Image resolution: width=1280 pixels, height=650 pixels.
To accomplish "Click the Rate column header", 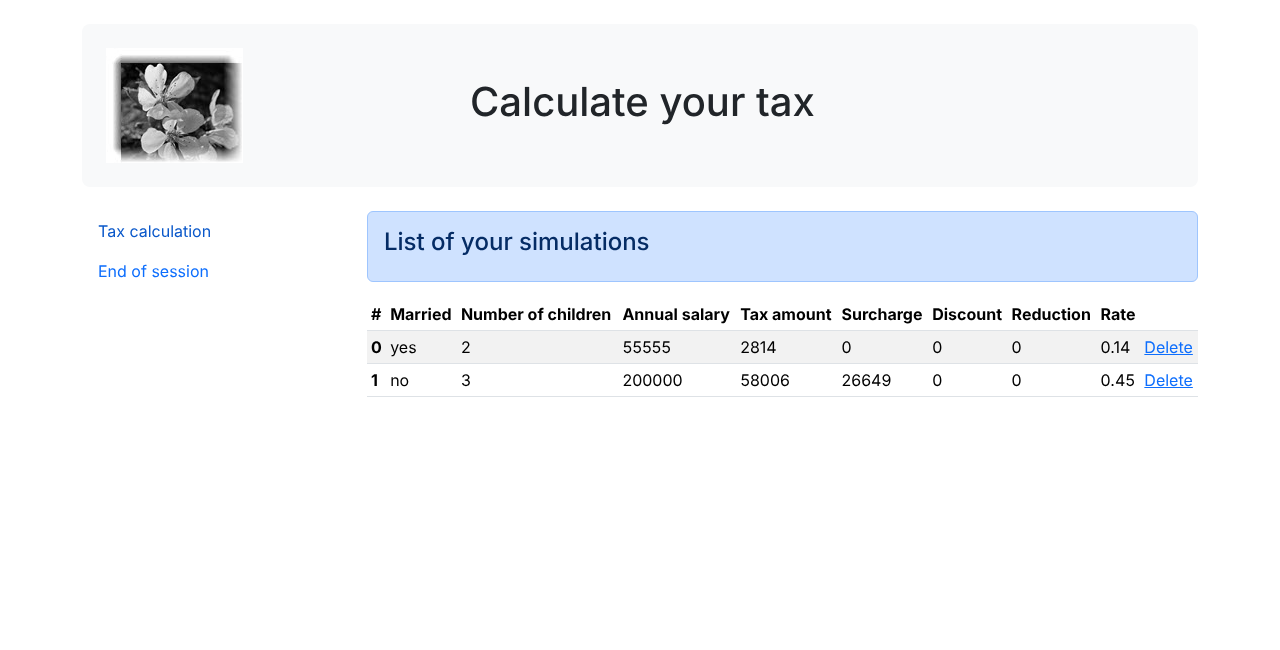I will [x=1118, y=314].
